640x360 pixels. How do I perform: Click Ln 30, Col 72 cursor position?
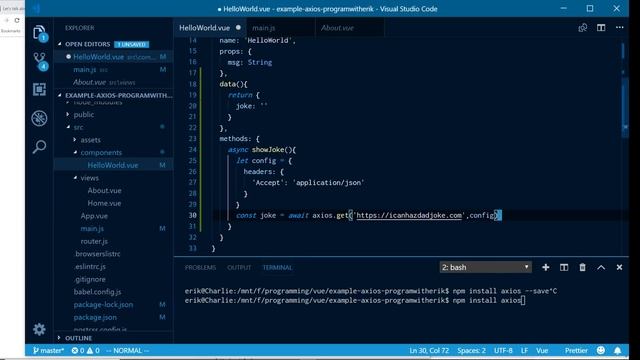pos(429,350)
